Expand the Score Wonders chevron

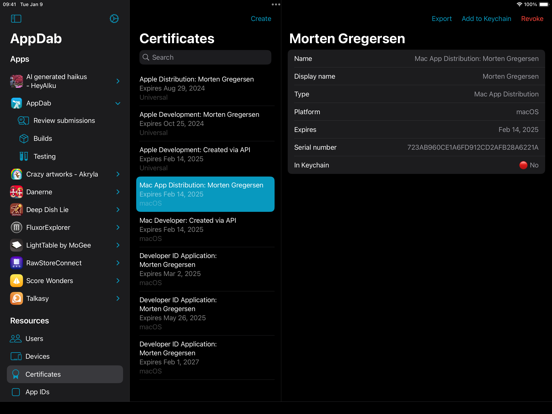point(118,281)
